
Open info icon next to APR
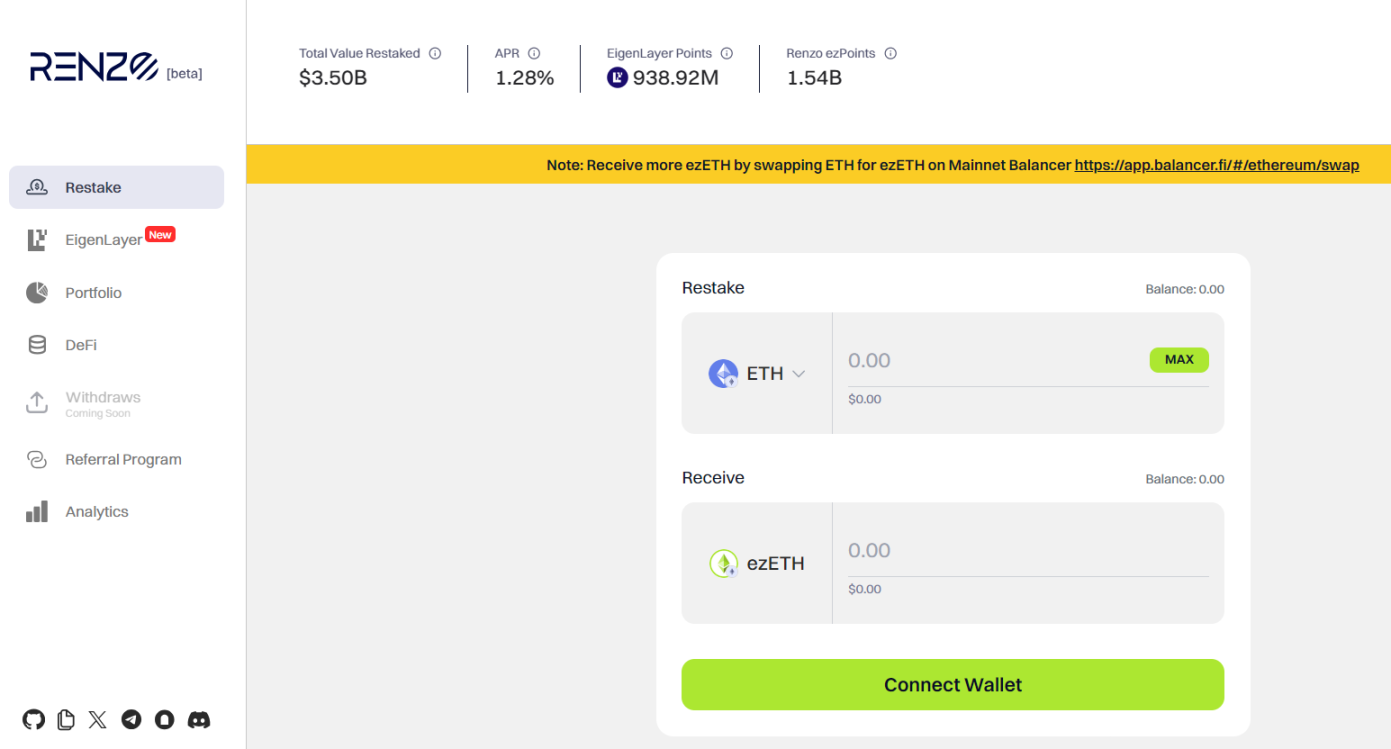[x=534, y=54]
